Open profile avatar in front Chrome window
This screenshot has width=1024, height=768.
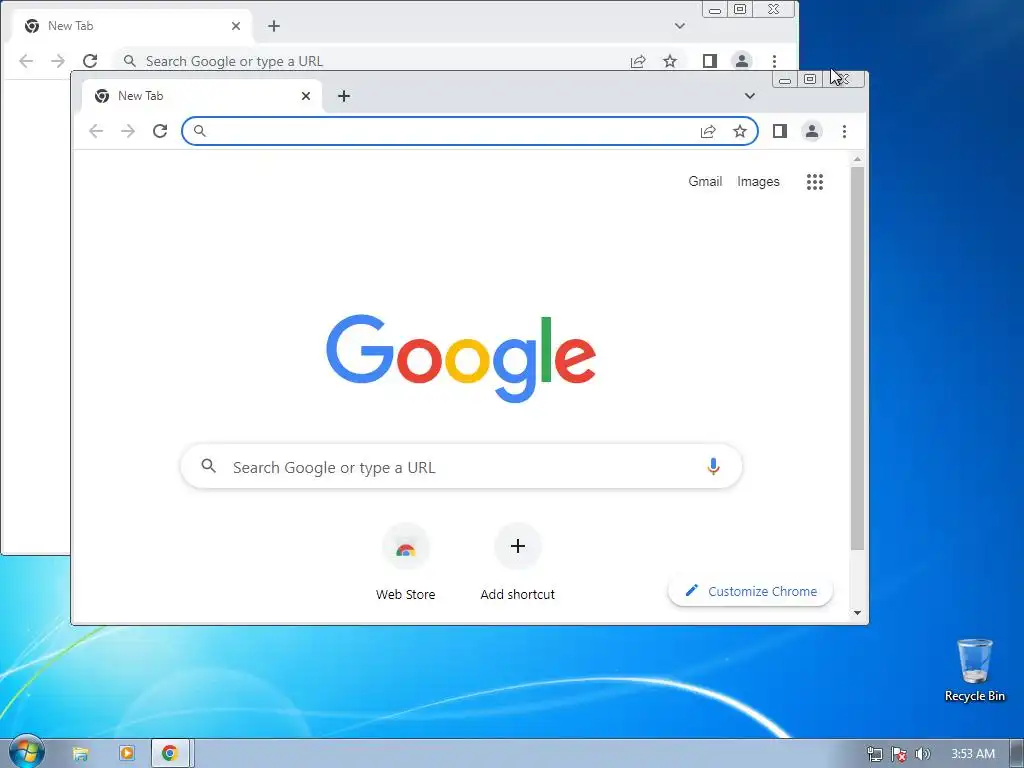click(x=812, y=131)
